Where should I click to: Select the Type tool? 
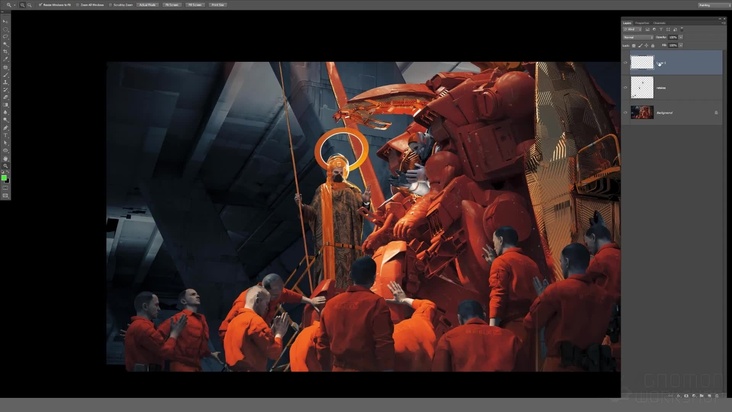[6, 135]
